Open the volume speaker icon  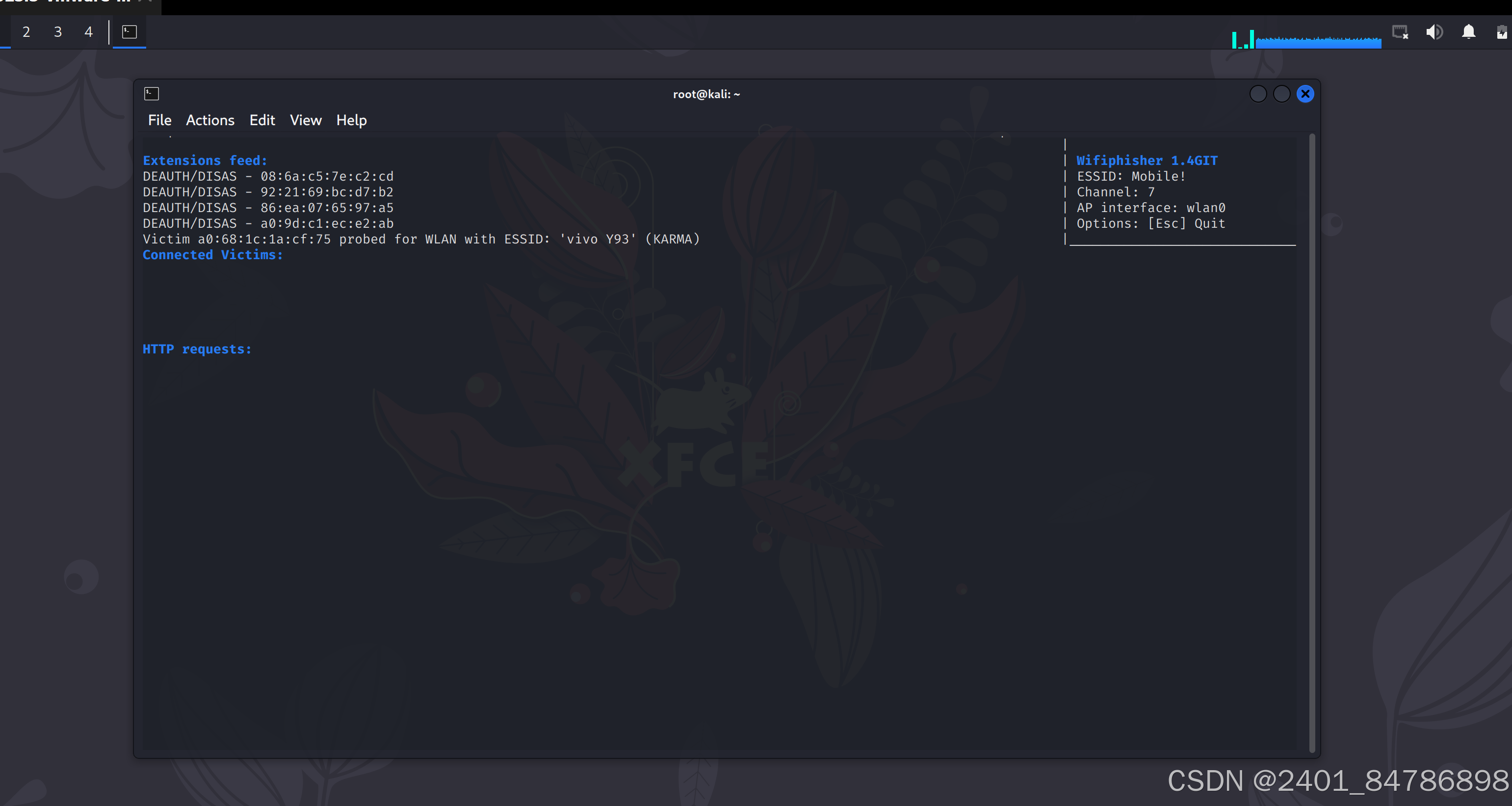[x=1434, y=32]
